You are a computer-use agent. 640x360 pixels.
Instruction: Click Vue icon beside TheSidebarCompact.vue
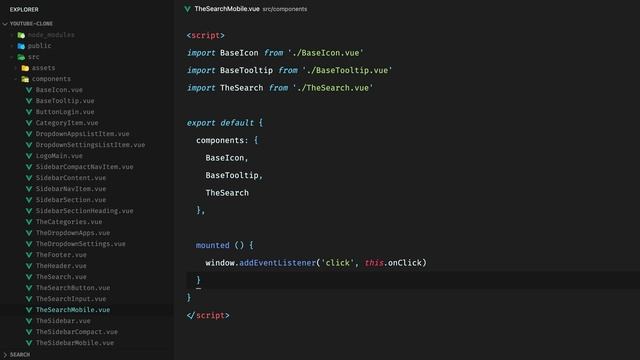(x=29, y=332)
